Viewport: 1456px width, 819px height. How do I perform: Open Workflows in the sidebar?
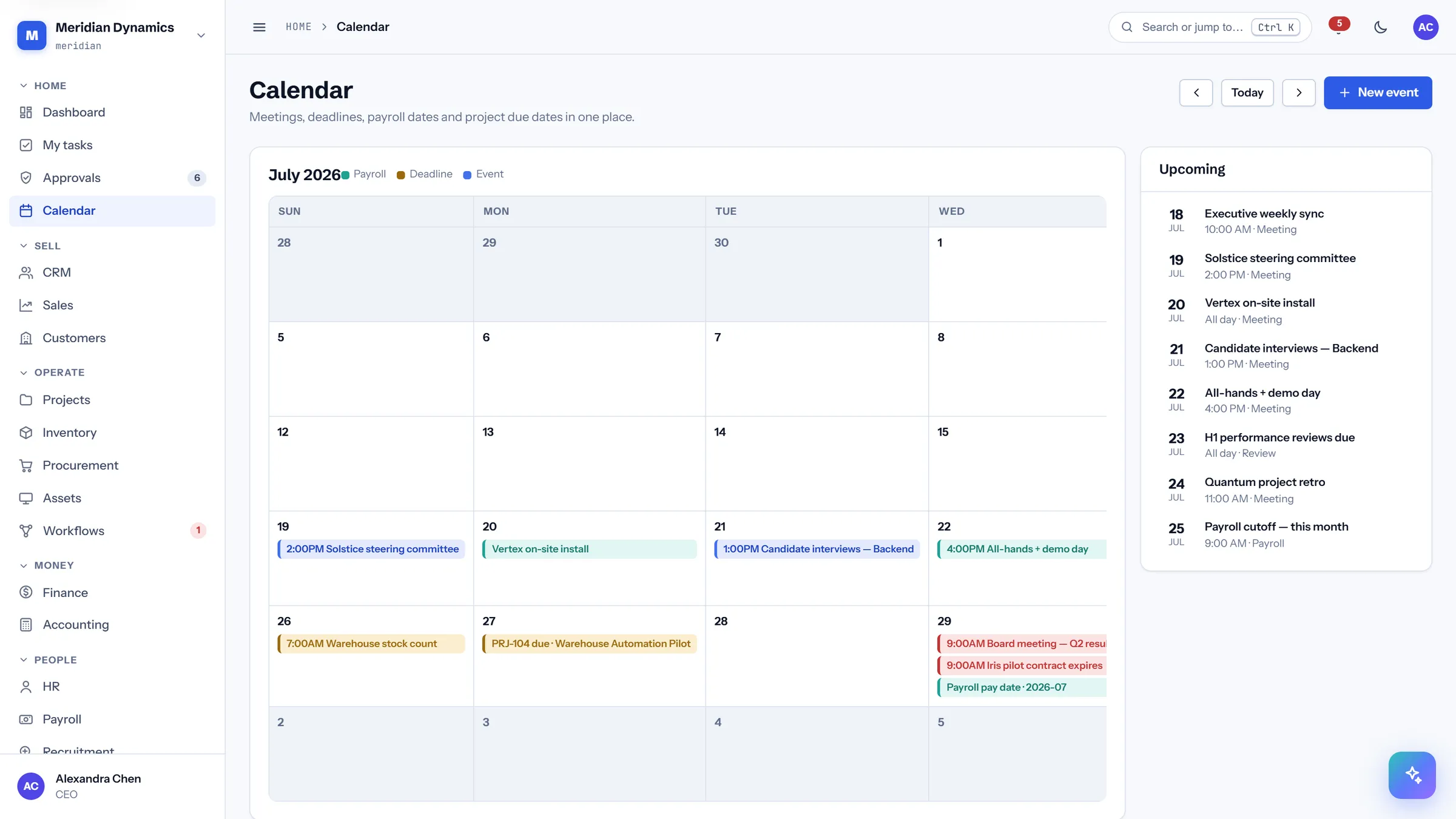tap(112, 531)
